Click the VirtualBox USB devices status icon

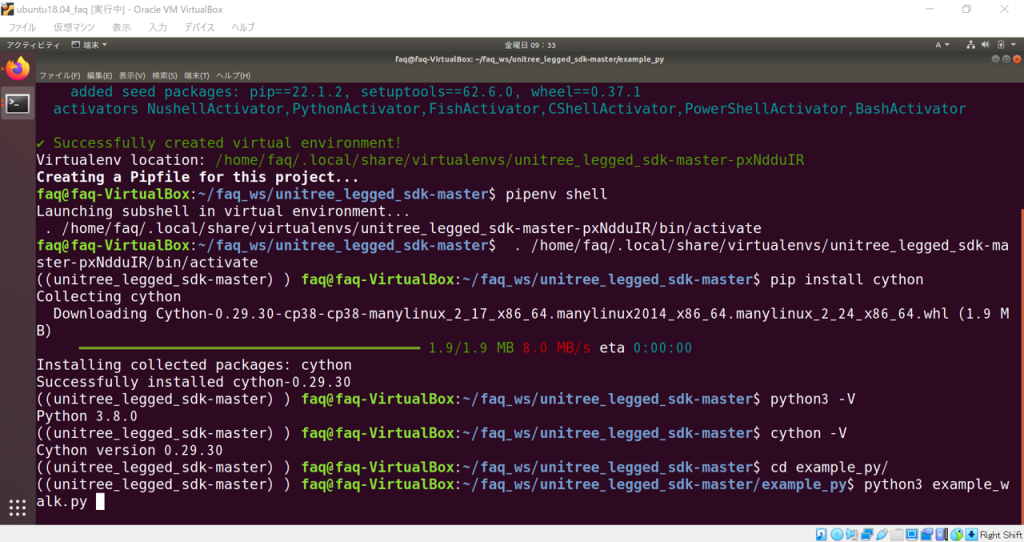pyautogui.click(x=882, y=534)
